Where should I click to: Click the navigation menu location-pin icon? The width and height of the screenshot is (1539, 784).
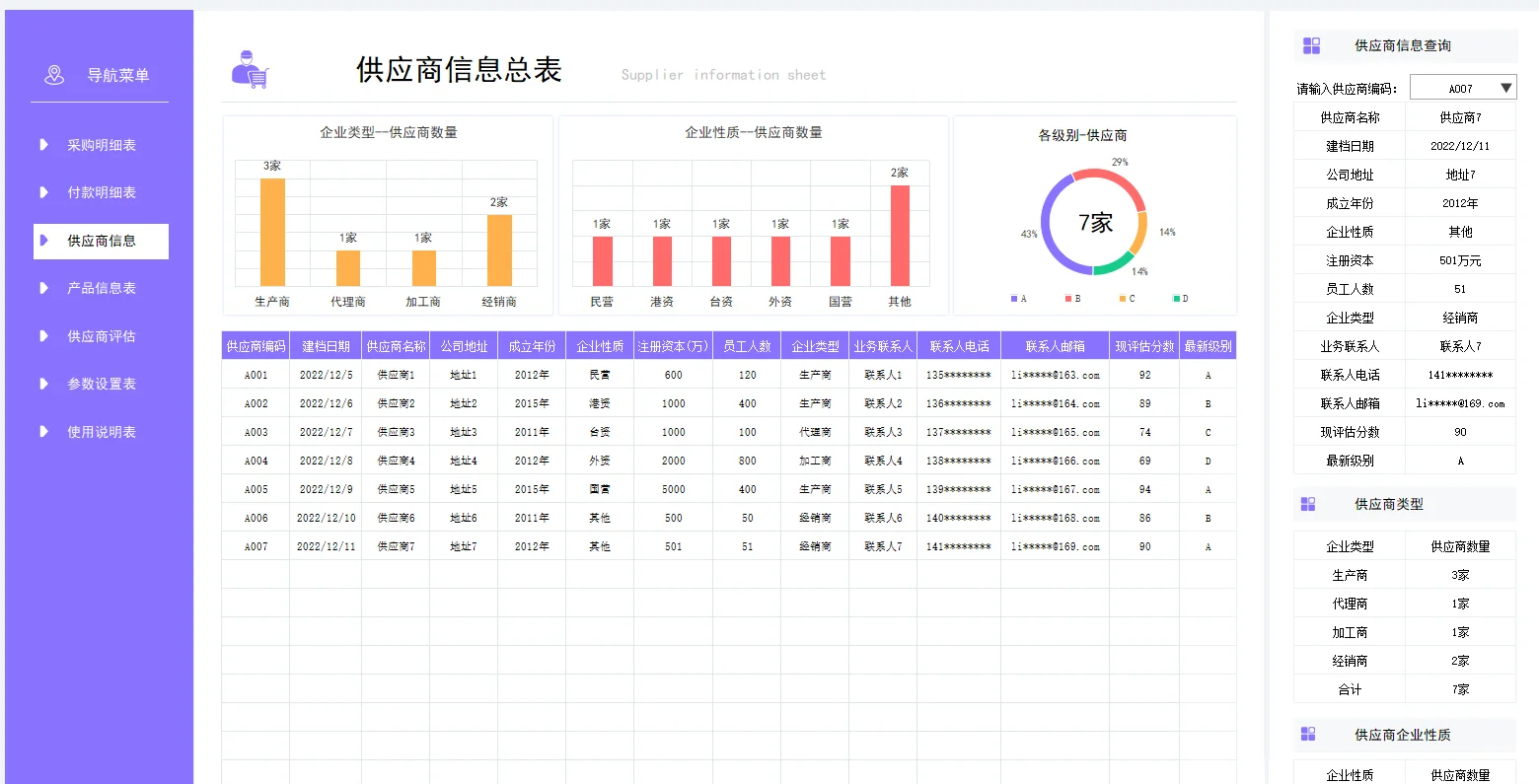pyautogui.click(x=54, y=75)
